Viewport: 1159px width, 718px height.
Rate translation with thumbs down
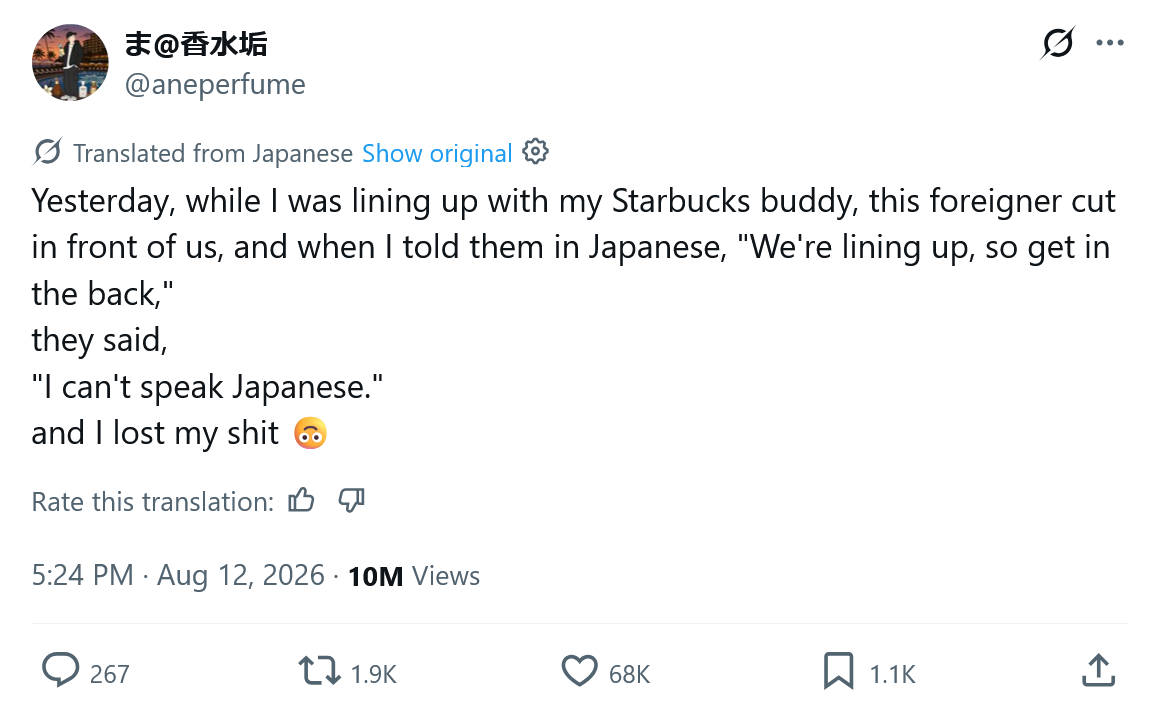tap(351, 501)
